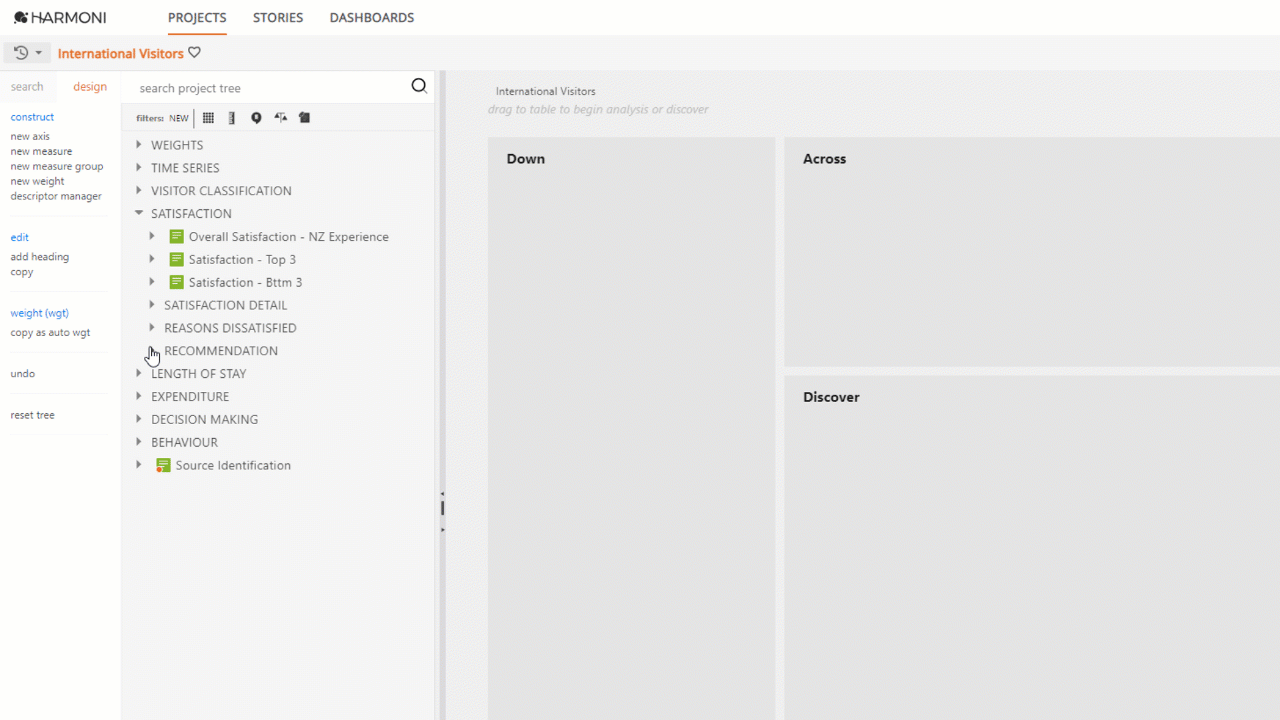This screenshot has width=1280, height=720.
Task: Expand Overall Satisfaction - NZ Experience arrow
Action: click(152, 237)
